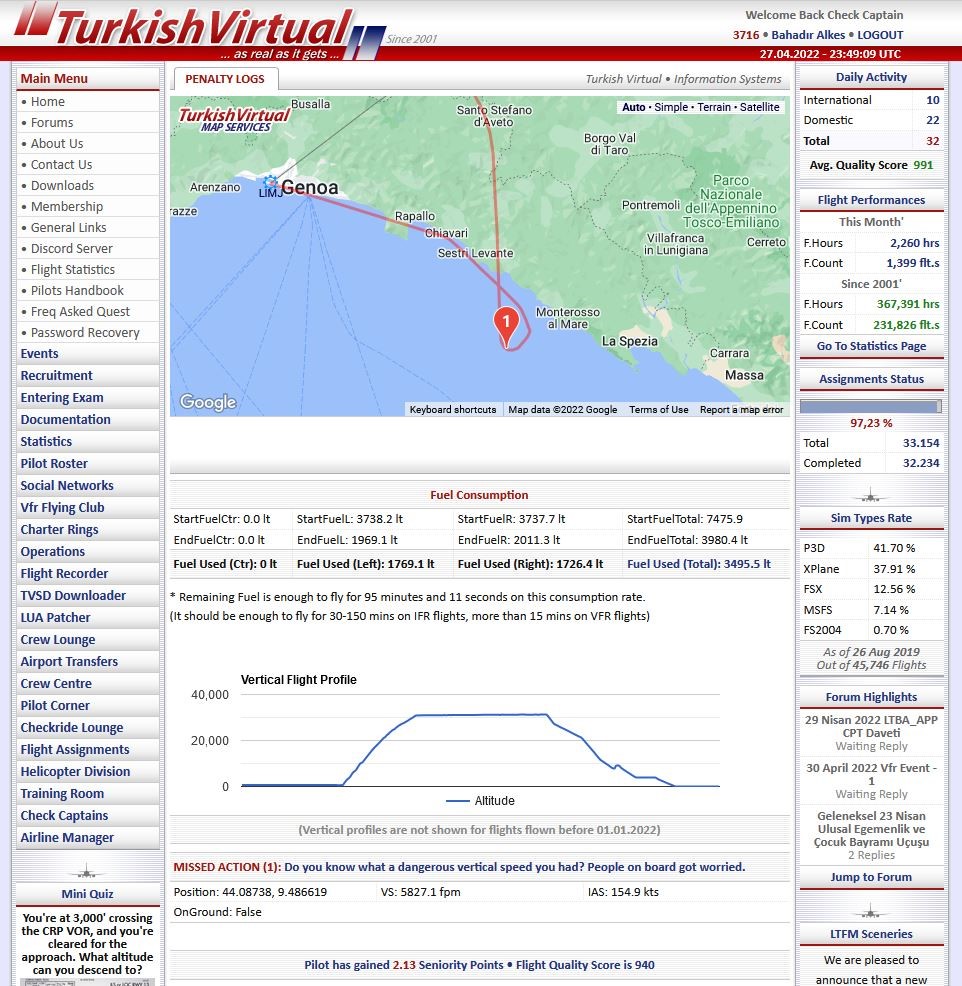The image size is (962, 986).
Task: Open the Operations sidebar section
Action: pos(87,551)
